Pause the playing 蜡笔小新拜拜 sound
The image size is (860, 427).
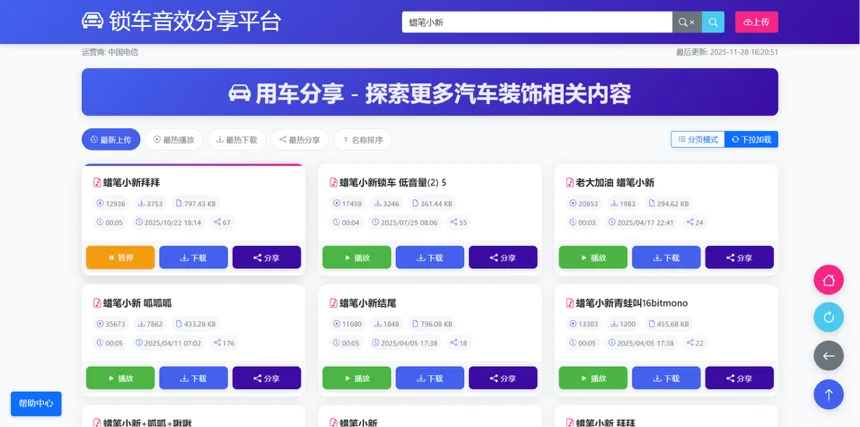pyautogui.click(x=120, y=257)
